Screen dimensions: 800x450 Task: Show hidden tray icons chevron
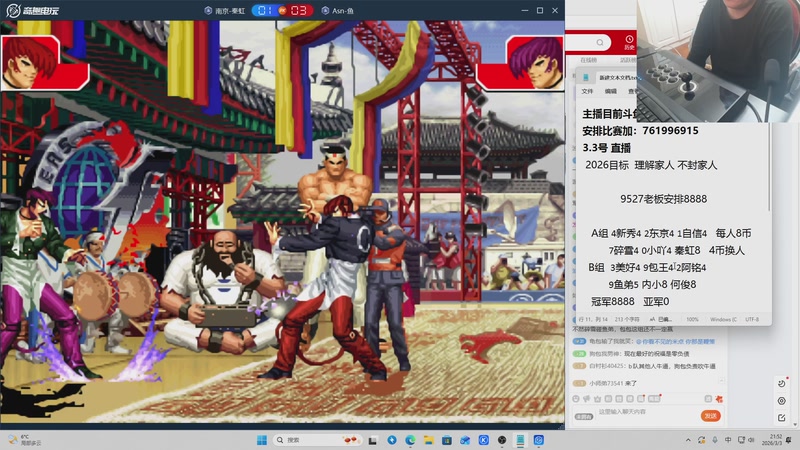point(688,440)
